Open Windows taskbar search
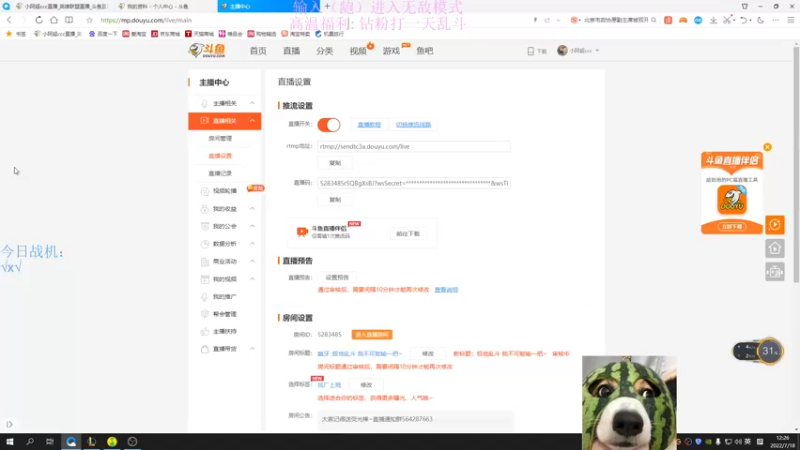 coord(30,441)
